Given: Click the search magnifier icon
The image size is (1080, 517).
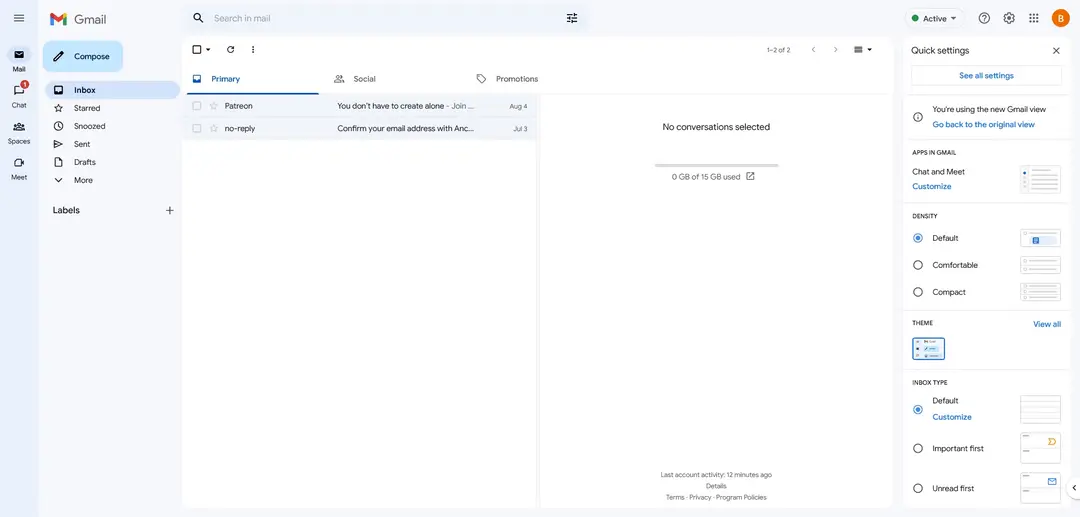Looking at the screenshot, I should tap(198, 18).
